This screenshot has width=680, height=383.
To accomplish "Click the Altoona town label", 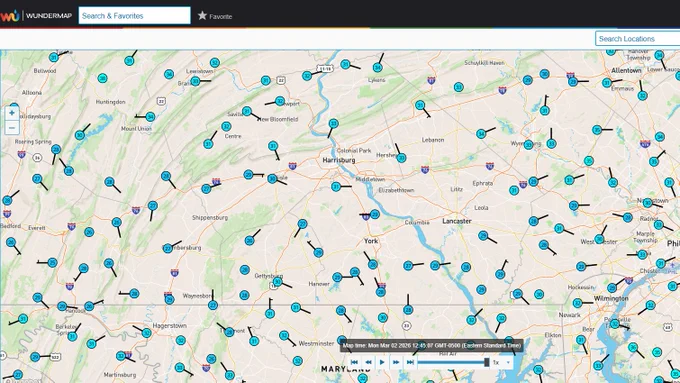I will coord(32,92).
